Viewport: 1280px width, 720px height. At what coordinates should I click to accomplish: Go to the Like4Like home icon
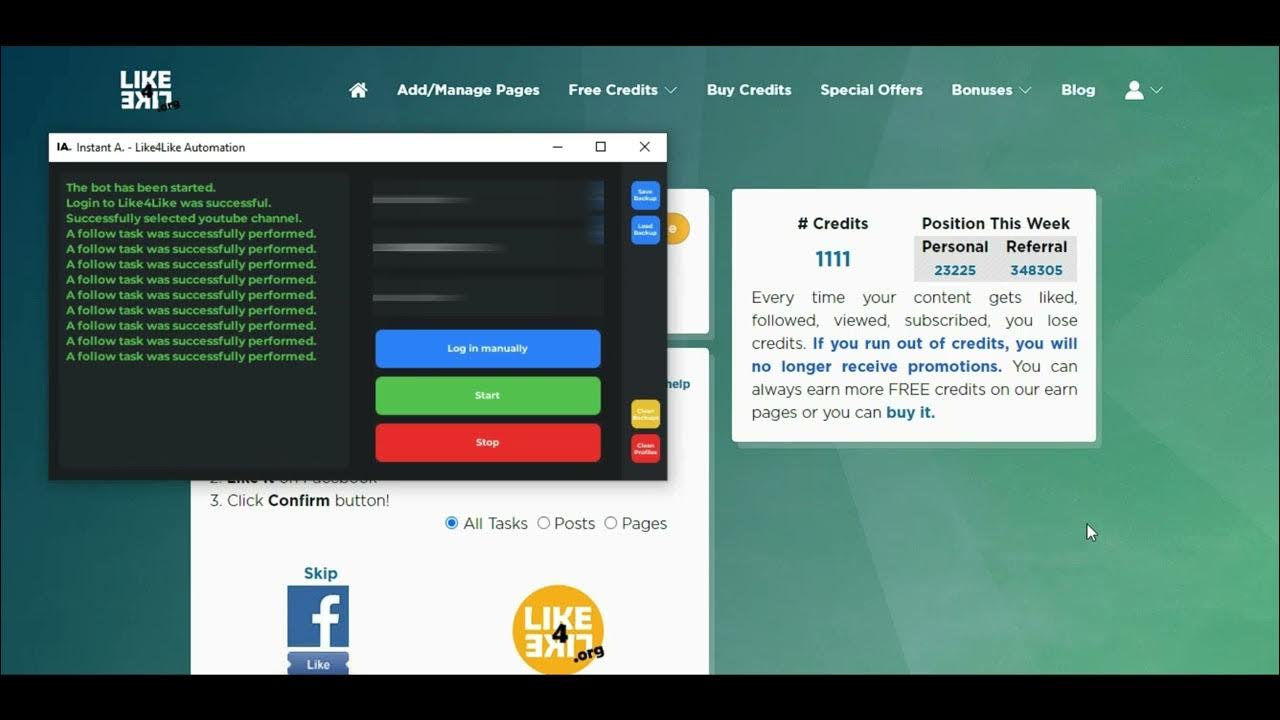[x=358, y=90]
